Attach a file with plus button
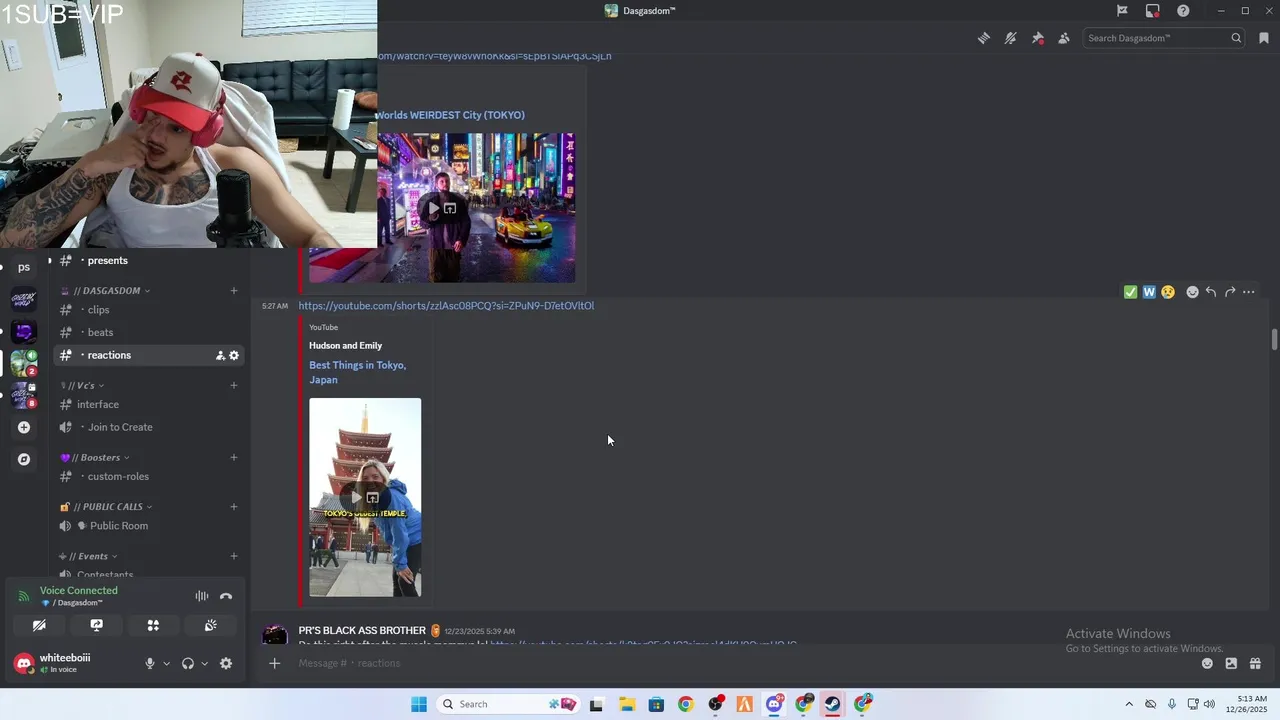Viewport: 1280px width, 720px height. [274, 663]
